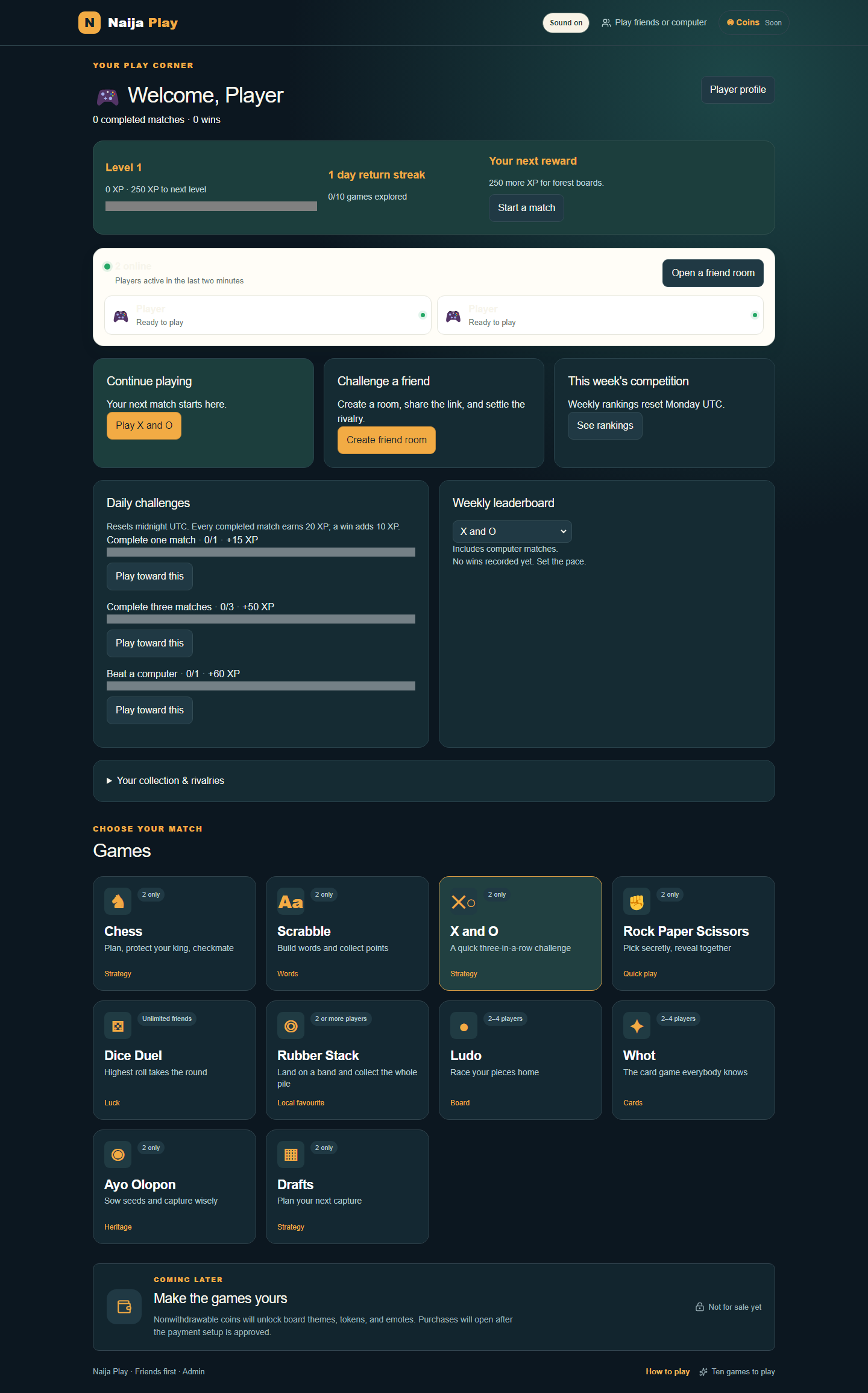Click the green online status dot
Viewport: 868px width, 1393px height.
coord(107,267)
